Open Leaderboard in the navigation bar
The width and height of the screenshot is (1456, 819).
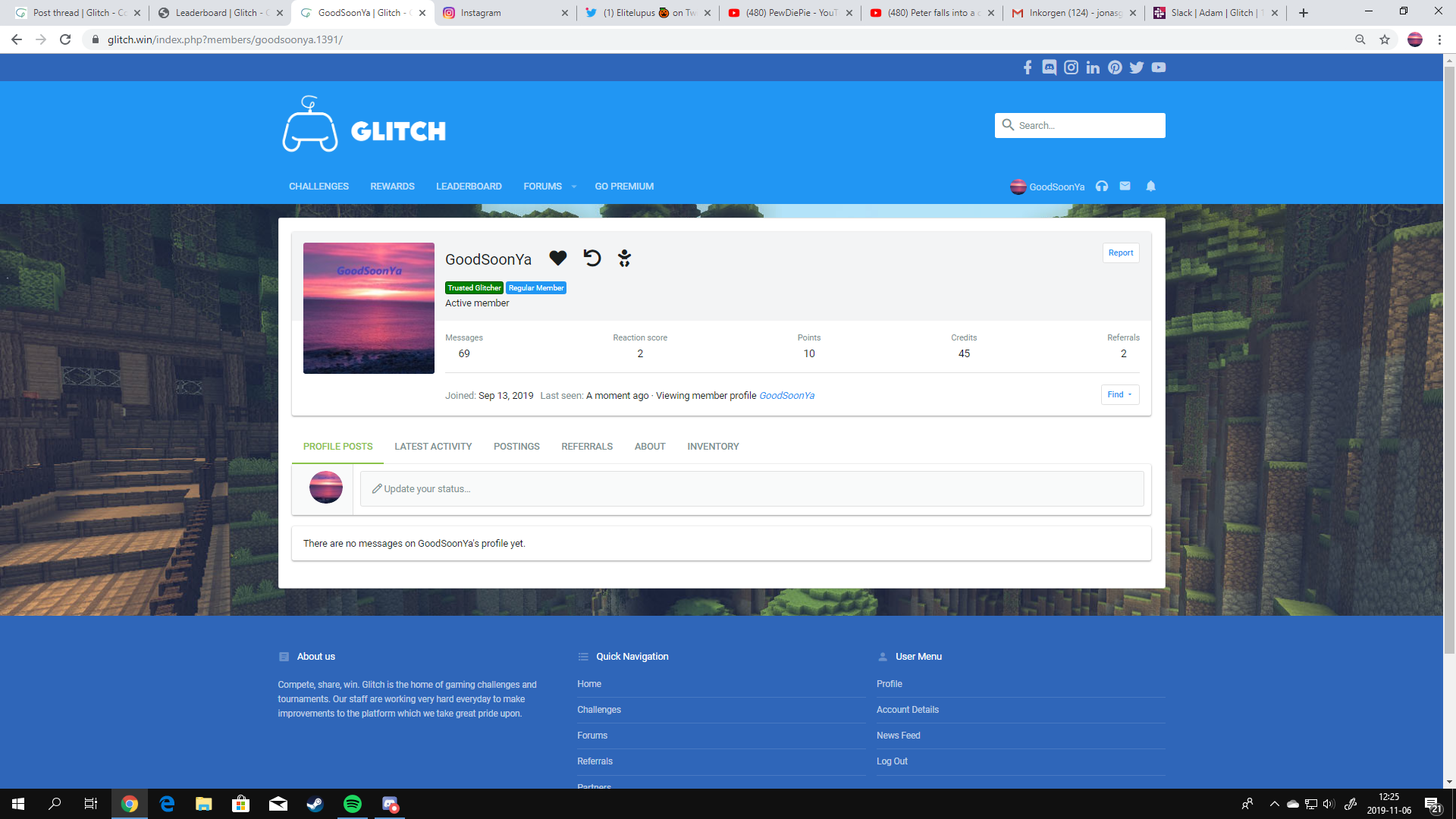[469, 187]
